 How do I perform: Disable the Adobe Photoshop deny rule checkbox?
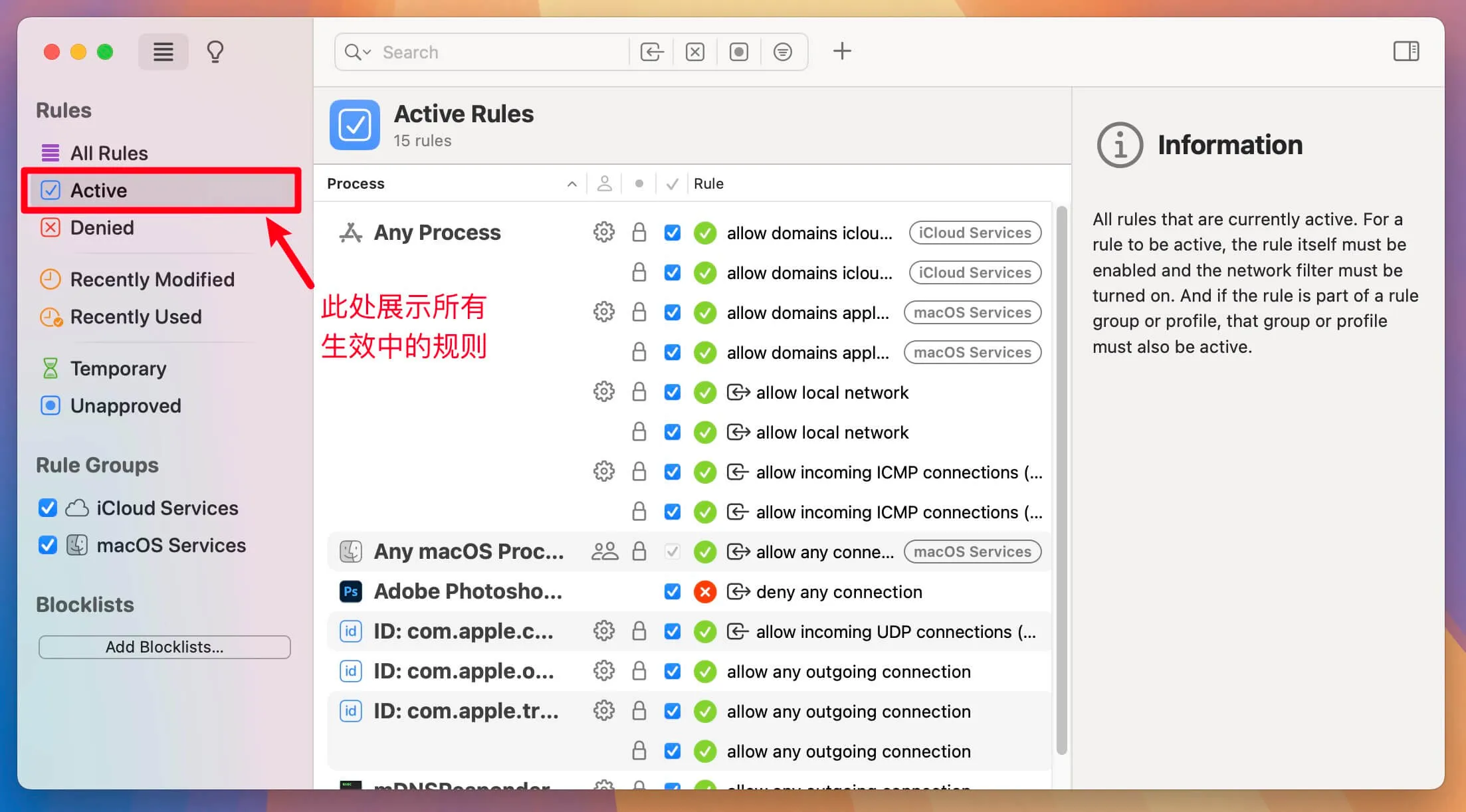[x=673, y=591]
